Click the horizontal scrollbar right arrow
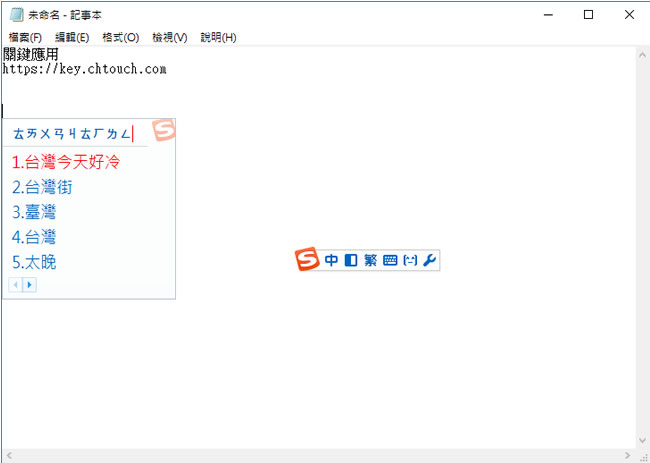This screenshot has height=463, width=650. 628,456
